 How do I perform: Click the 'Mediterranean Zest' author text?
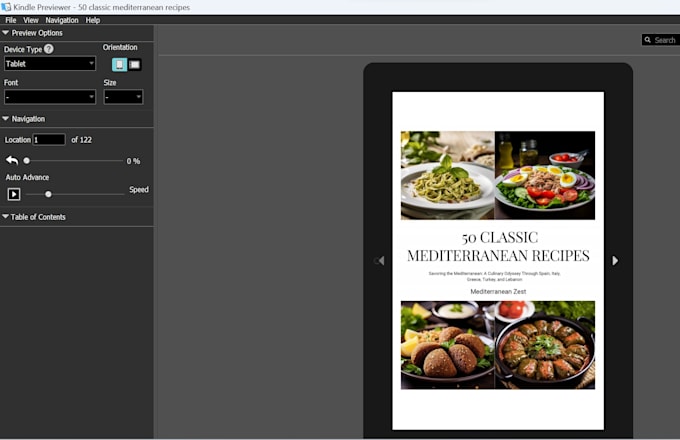(498, 291)
